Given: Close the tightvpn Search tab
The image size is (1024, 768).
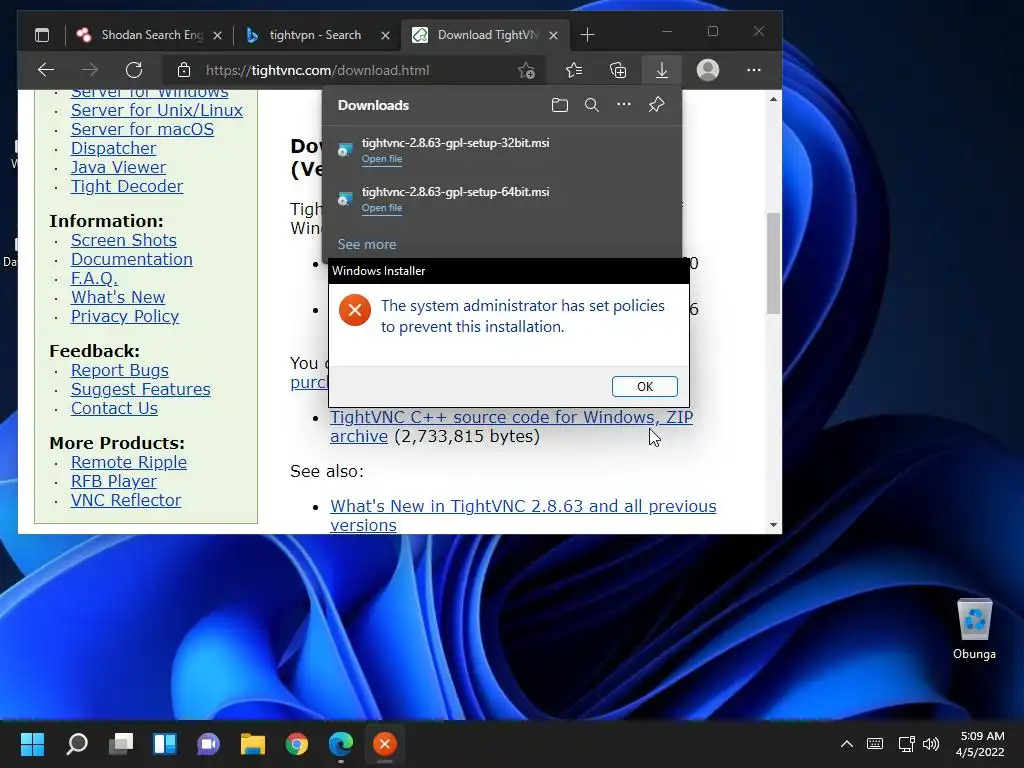Looking at the screenshot, I should [385, 35].
